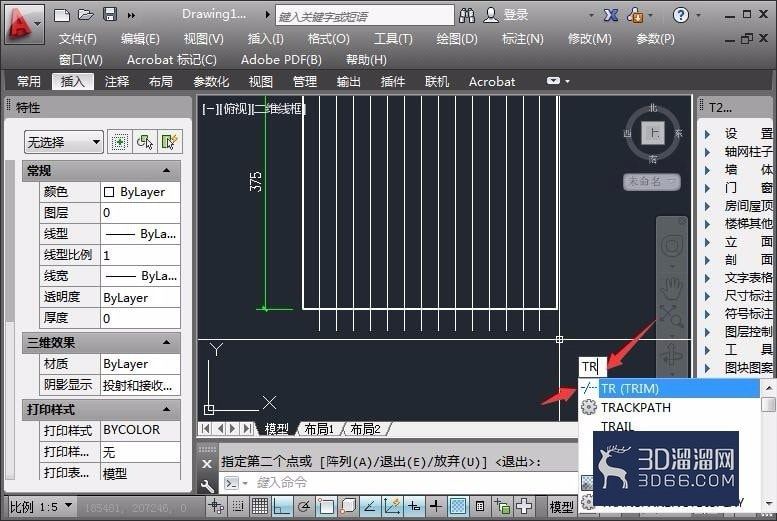
Task: Switch to the 布局1 layout tab
Action: click(x=319, y=429)
